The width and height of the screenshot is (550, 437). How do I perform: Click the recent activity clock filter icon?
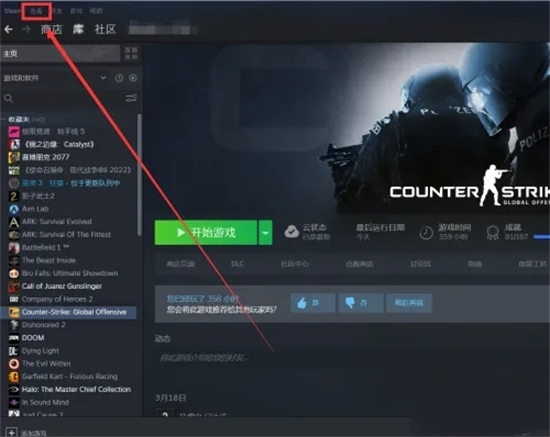(x=119, y=78)
